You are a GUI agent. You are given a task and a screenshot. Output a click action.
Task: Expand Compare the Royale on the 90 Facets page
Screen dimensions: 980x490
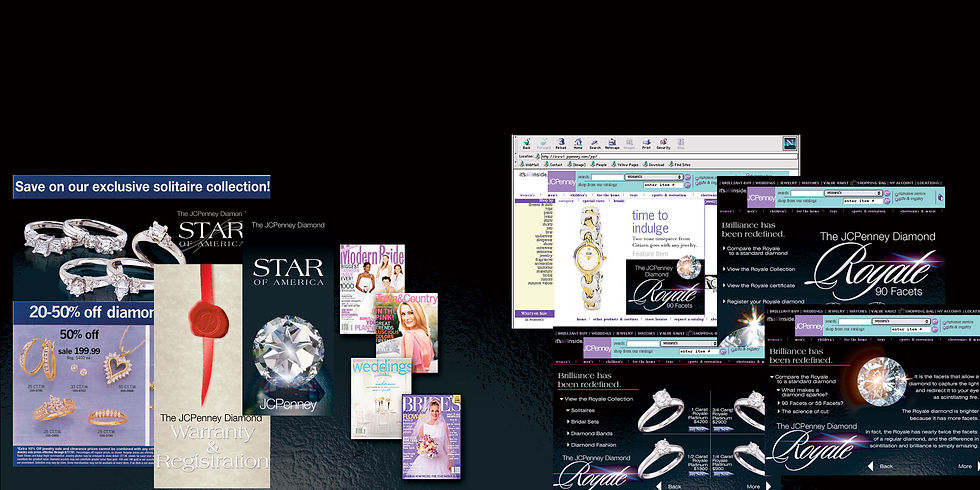pyautogui.click(x=756, y=251)
